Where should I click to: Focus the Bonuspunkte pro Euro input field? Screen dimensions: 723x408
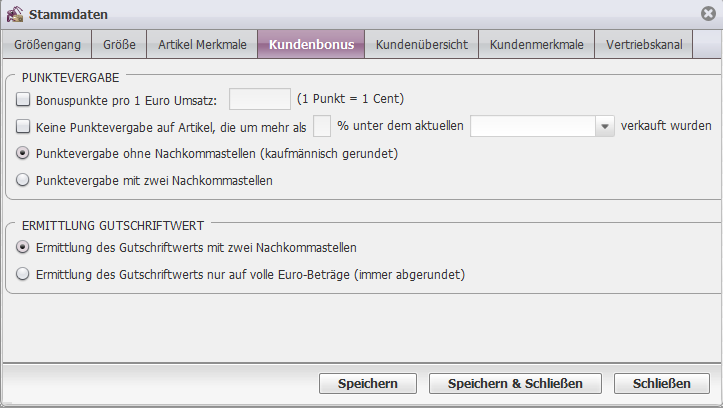[x=260, y=99]
